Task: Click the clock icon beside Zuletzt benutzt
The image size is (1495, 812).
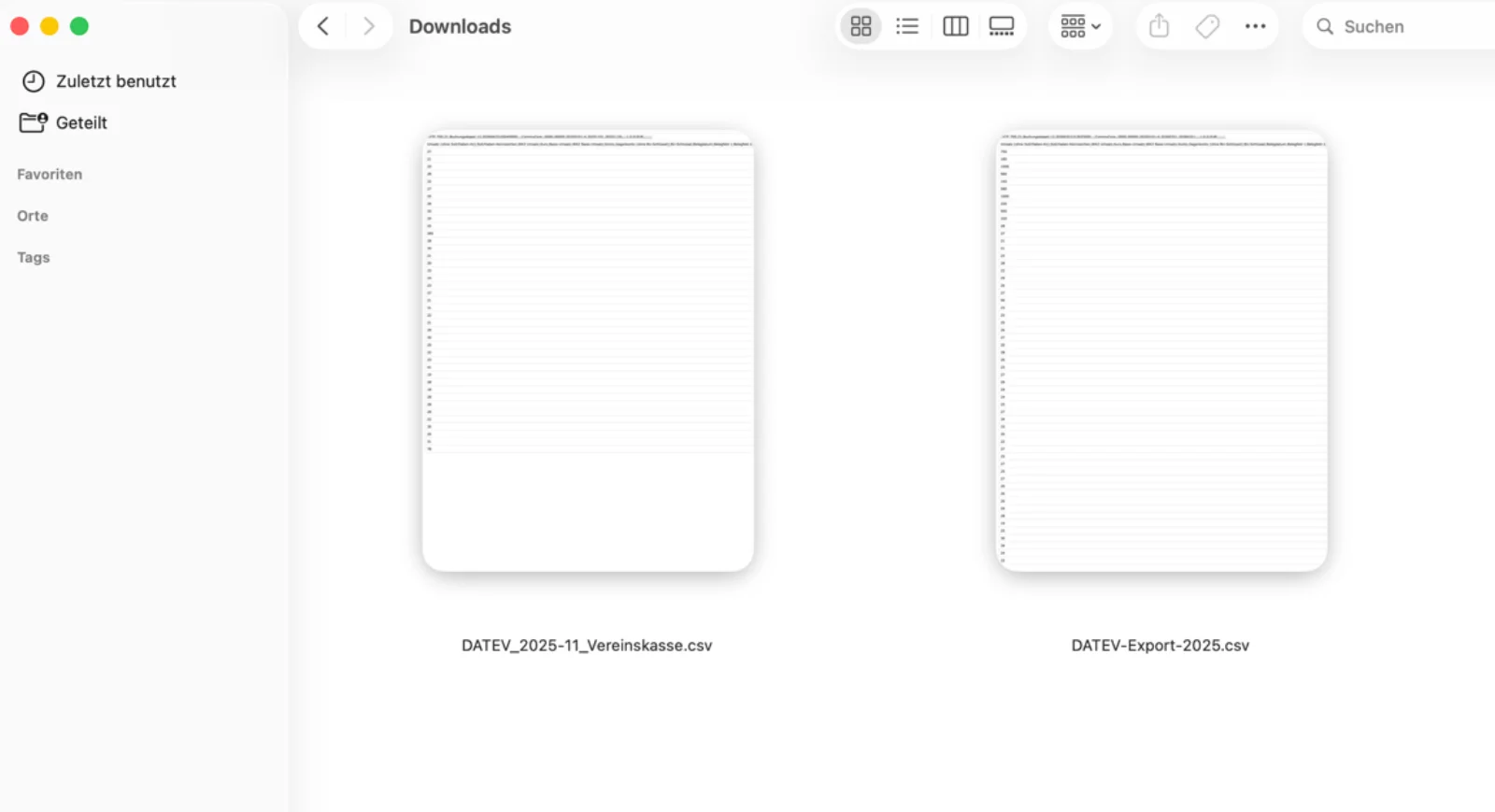Action: point(34,81)
